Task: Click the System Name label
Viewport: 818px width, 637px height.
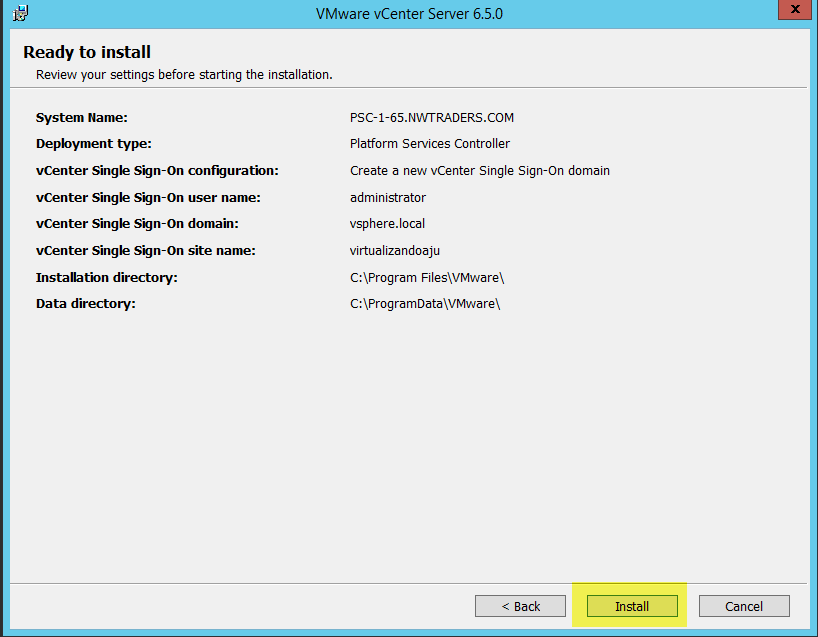Action: click(x=82, y=118)
